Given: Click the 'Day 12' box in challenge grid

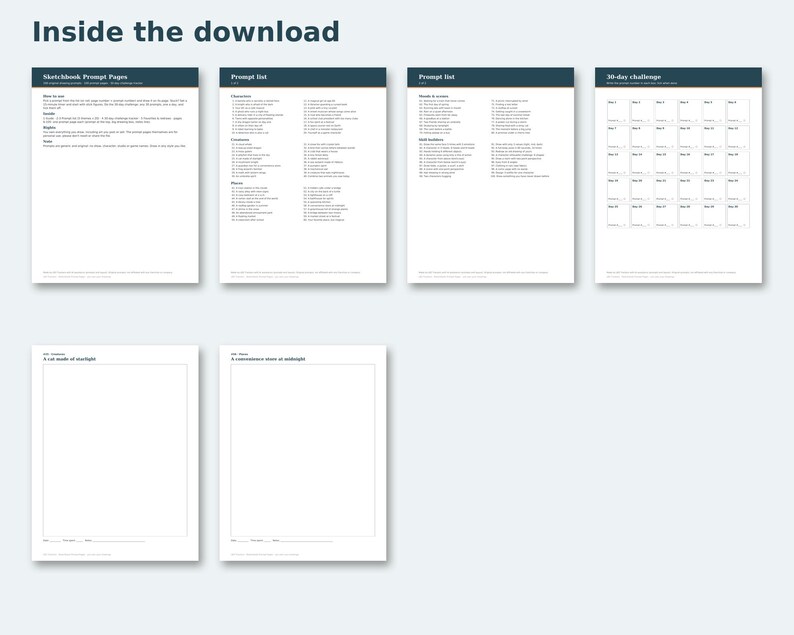Looking at the screenshot, I should (x=738, y=138).
